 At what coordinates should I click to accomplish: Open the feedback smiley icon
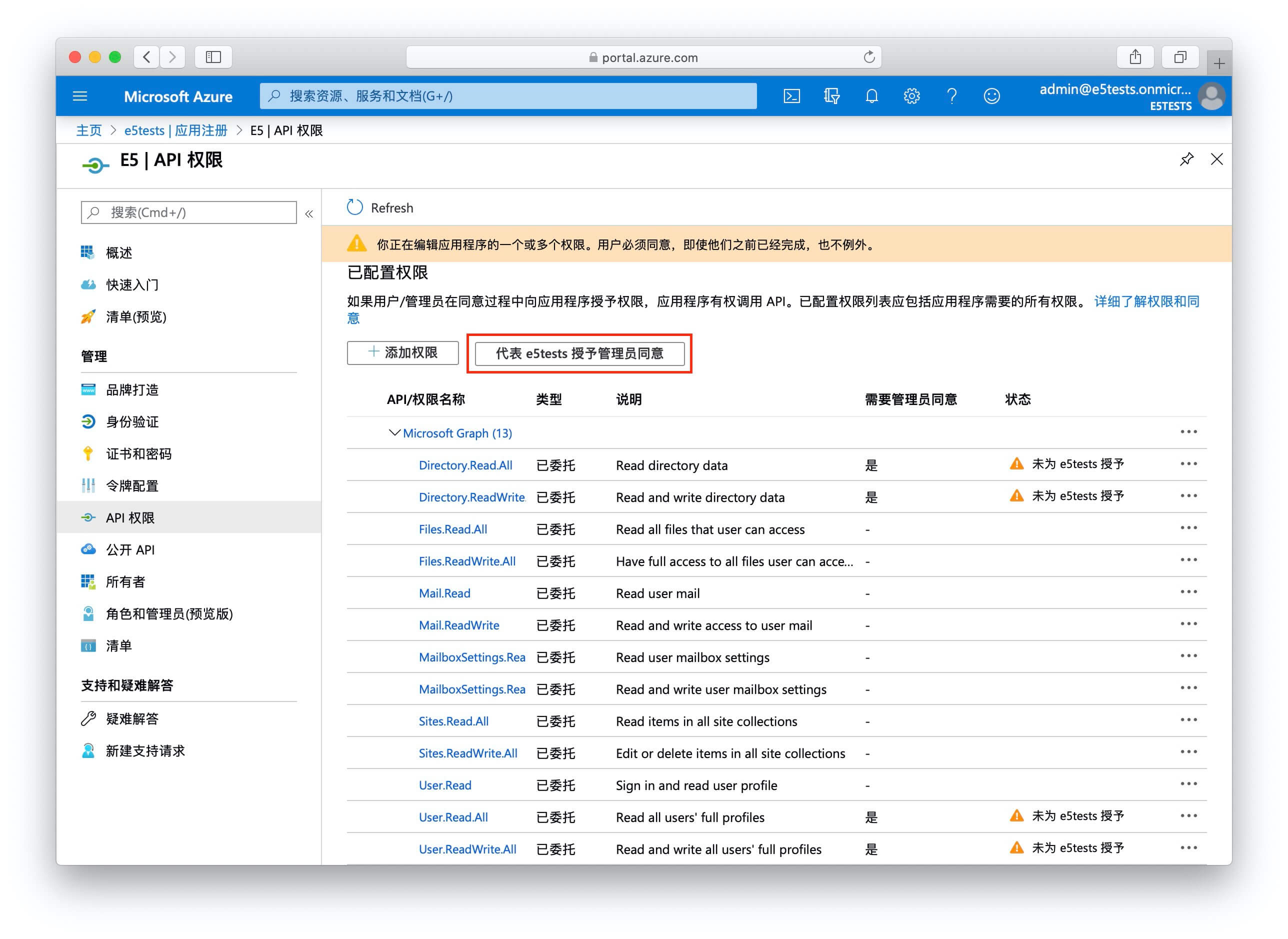click(991, 96)
